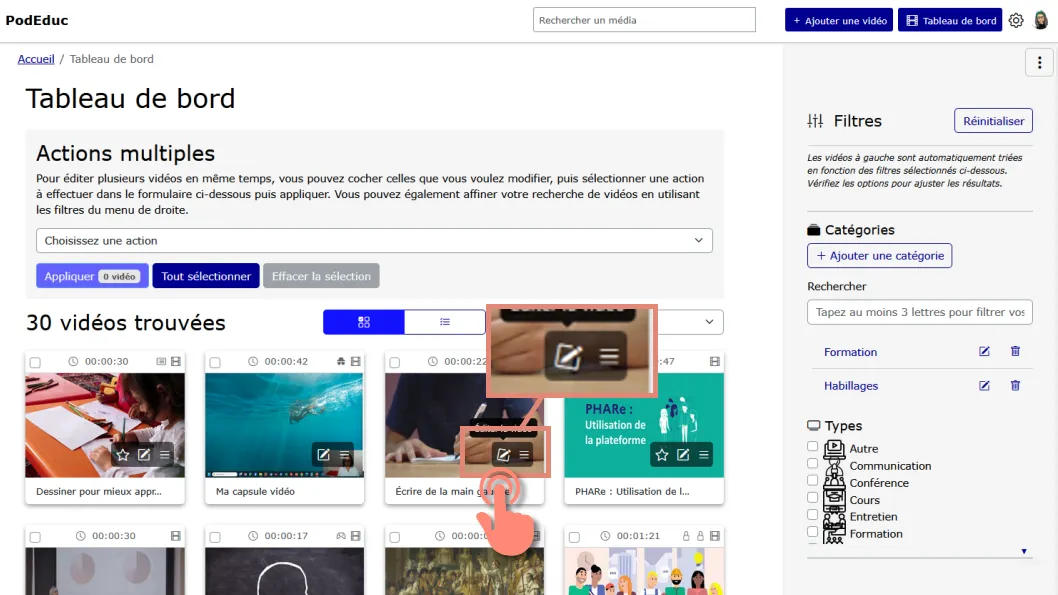
Task: Click 'Effacer la sélection'
Action: 321,276
